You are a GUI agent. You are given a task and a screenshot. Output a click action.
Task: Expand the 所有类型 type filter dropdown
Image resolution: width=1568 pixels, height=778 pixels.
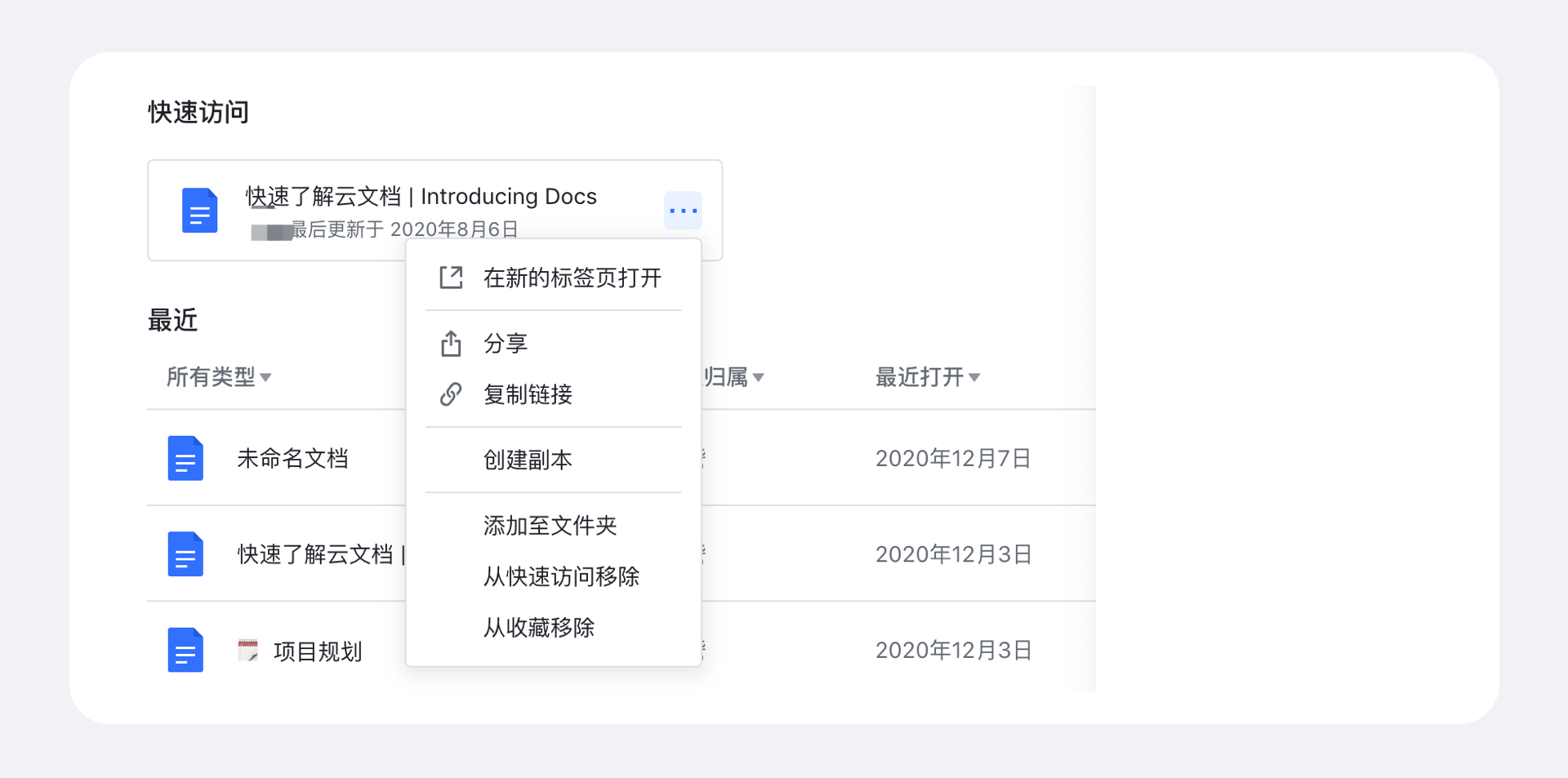coord(219,376)
